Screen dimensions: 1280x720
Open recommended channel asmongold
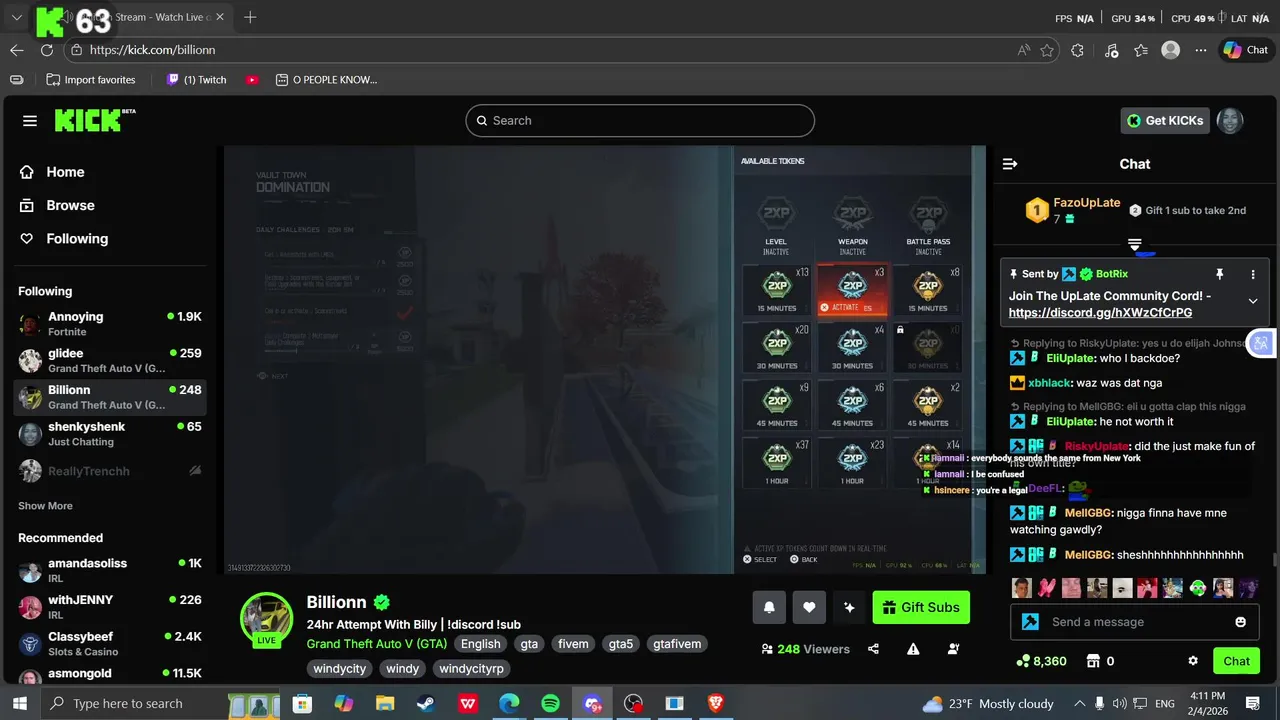110,675
